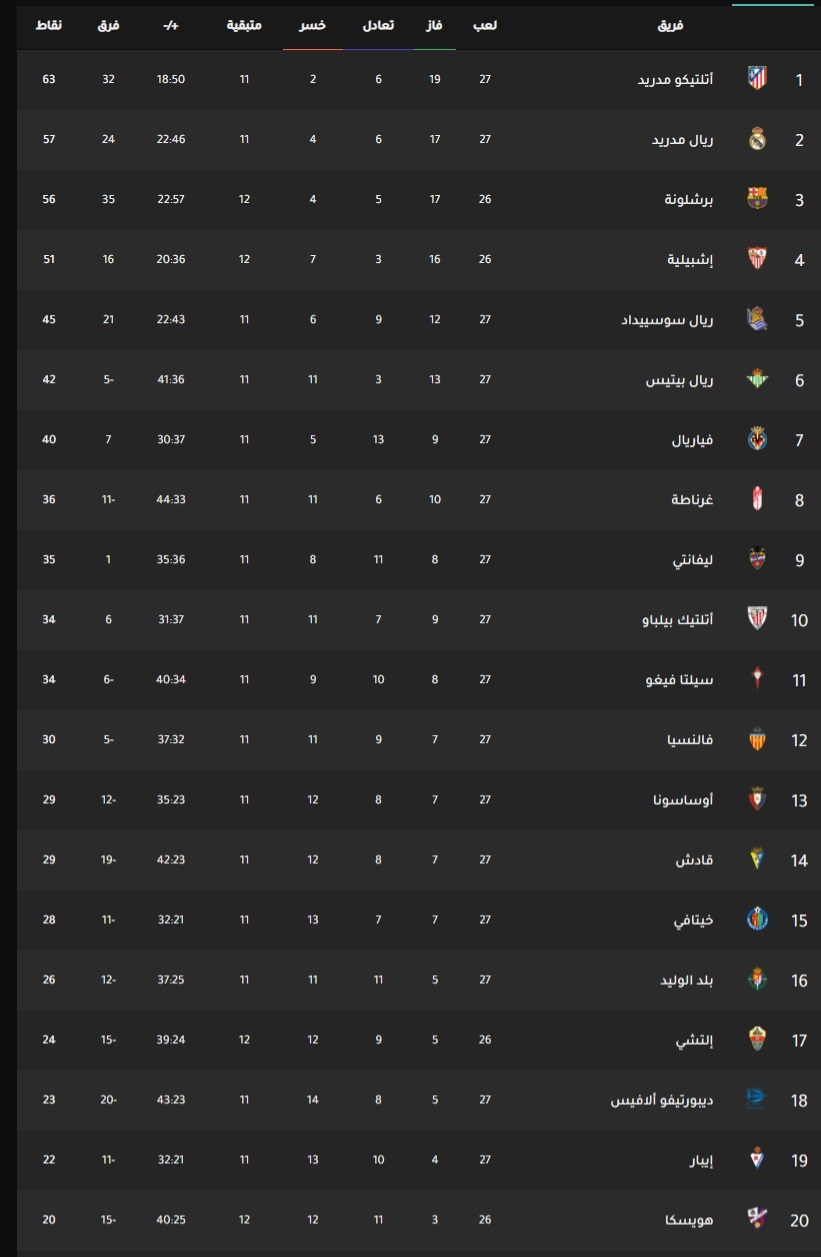821x1257 pixels.
Task: Open the فالنسيا team name link
Action: point(690,740)
